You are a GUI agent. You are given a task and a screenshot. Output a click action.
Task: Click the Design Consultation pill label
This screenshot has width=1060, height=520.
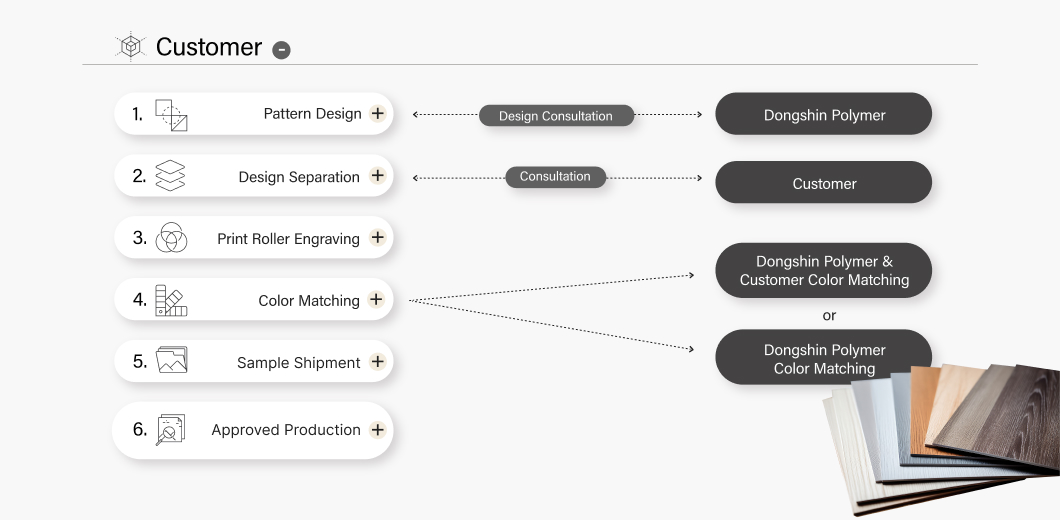556,116
